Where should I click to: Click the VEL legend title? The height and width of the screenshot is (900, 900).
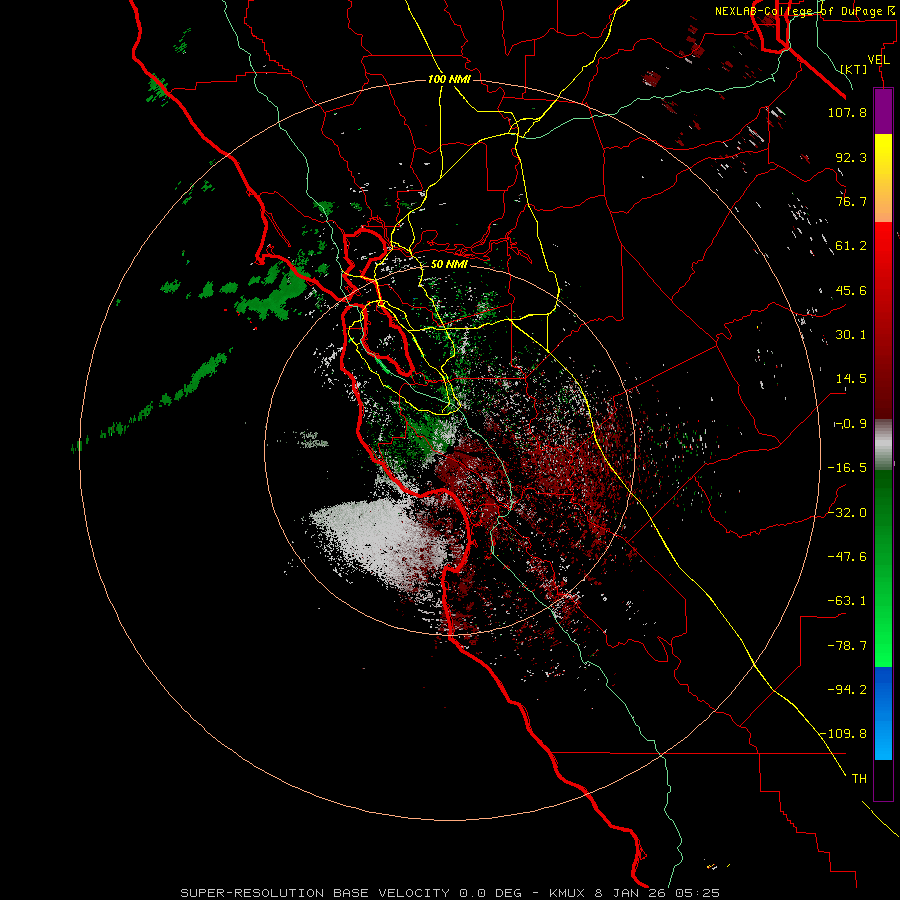878,59
